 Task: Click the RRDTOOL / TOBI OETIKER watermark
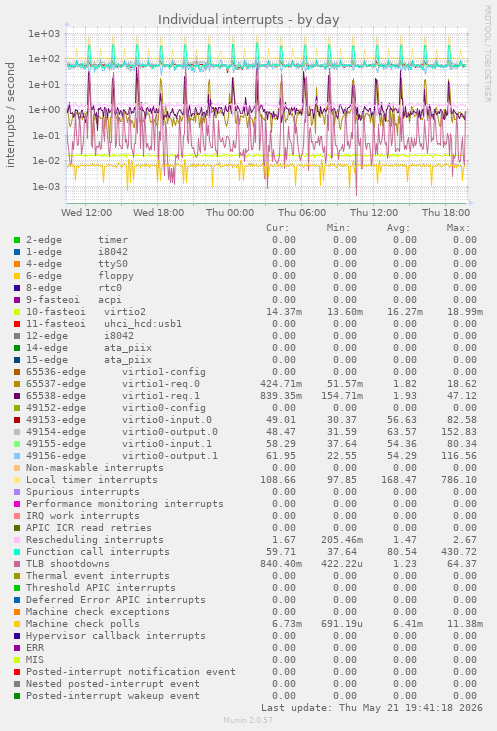pyautogui.click(x=487, y=54)
